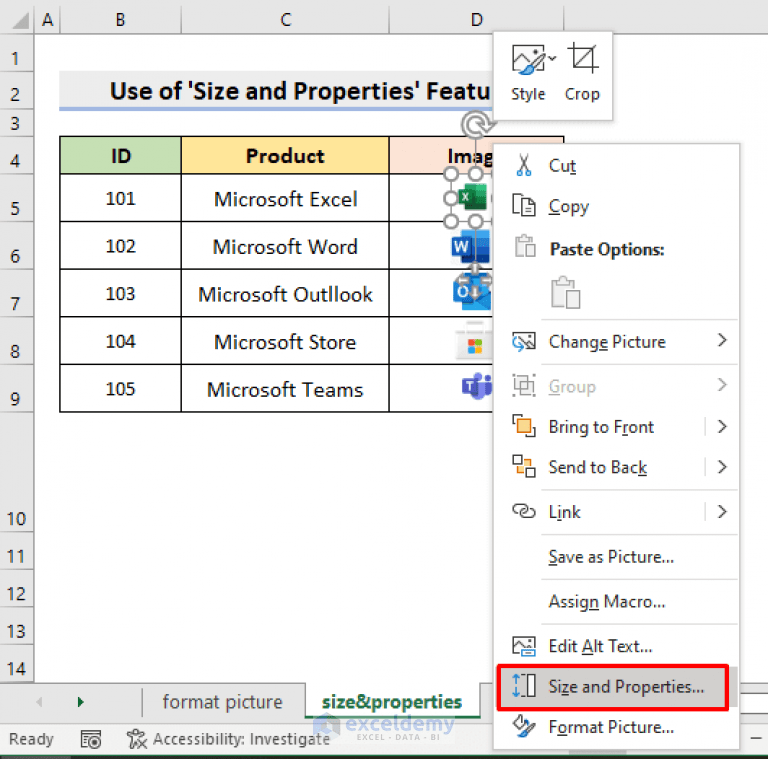This screenshot has width=768, height=759.
Task: Select the Microsoft Teams logo image
Action: pos(477,386)
